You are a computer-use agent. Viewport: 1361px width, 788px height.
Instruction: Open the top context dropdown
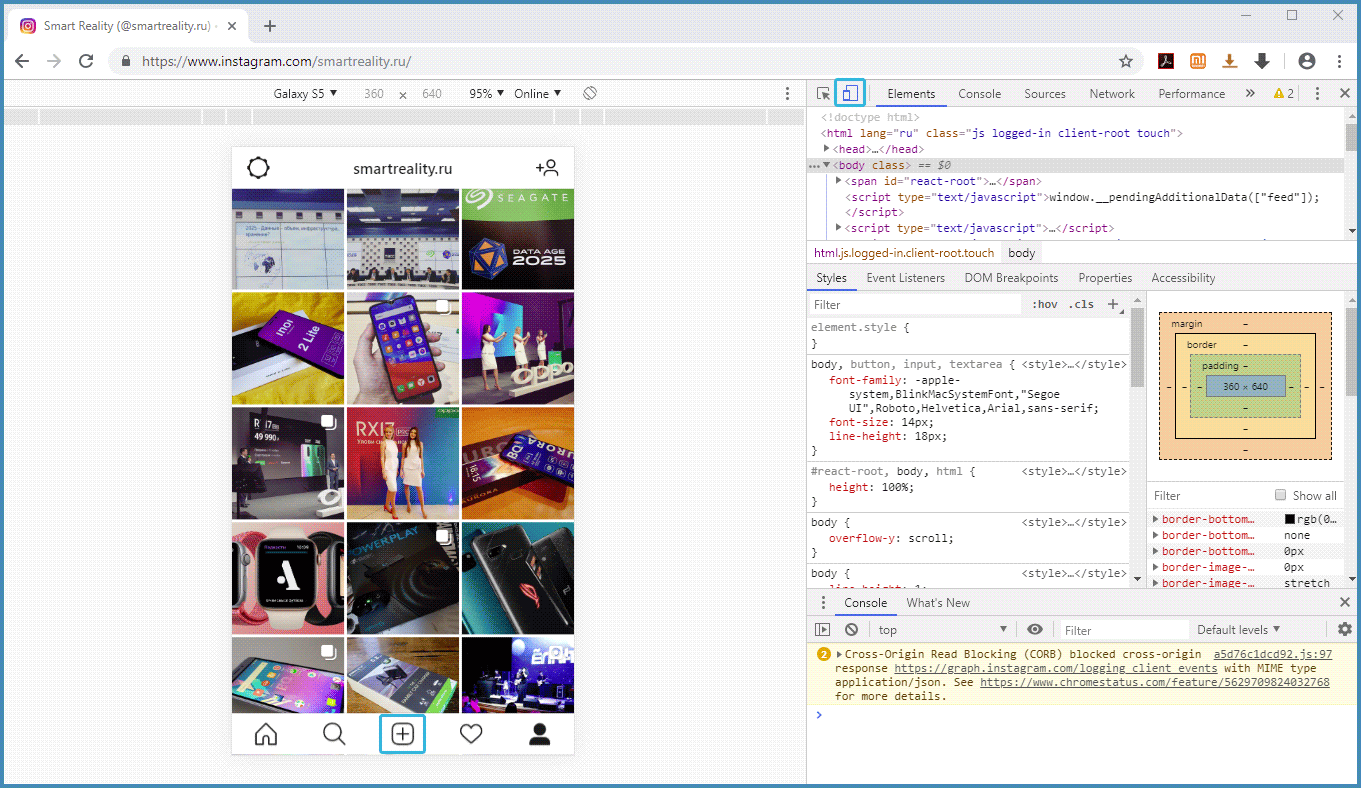click(942, 630)
